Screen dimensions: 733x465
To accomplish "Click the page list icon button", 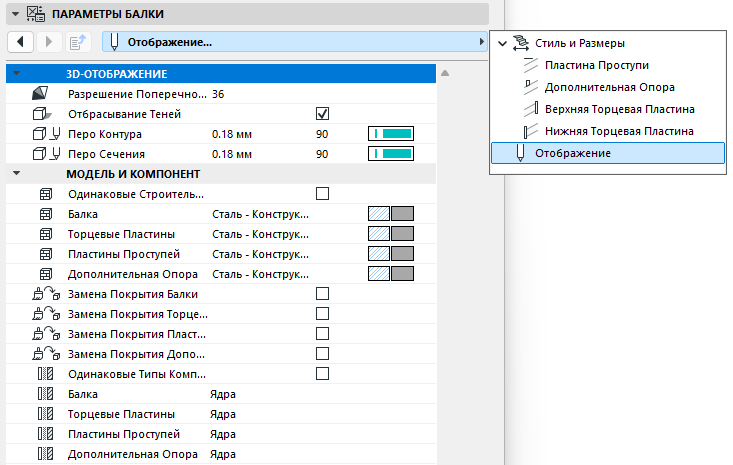I will pyautogui.click(x=77, y=42).
